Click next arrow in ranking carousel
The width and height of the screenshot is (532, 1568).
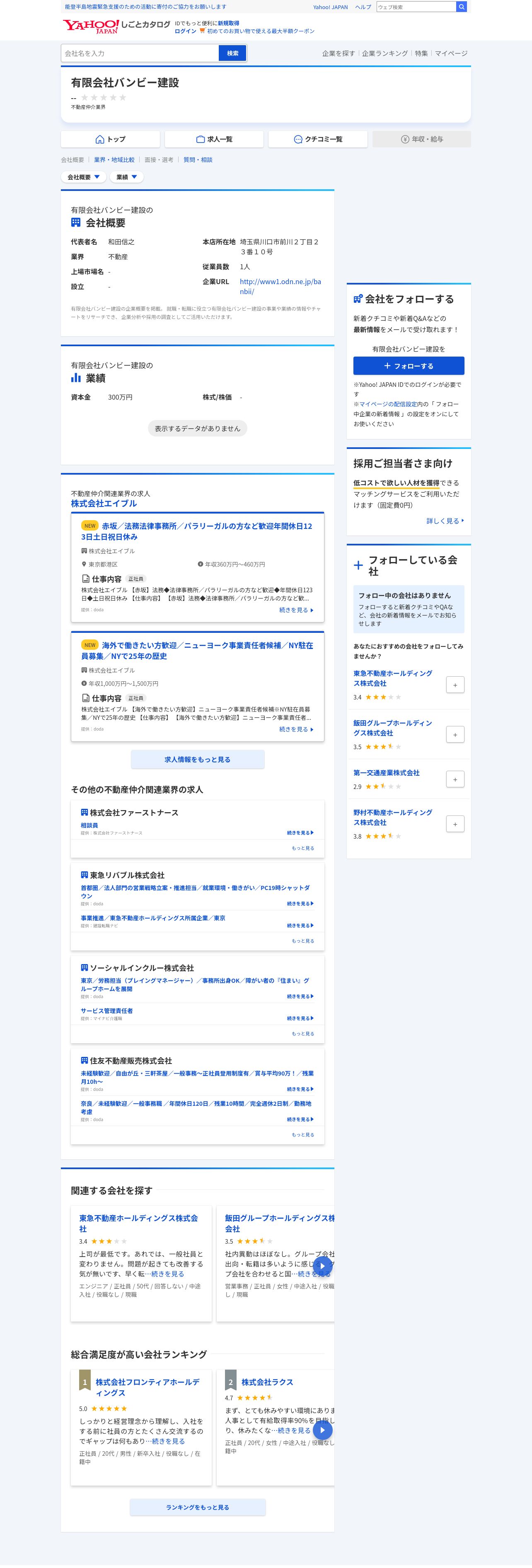(x=323, y=1430)
